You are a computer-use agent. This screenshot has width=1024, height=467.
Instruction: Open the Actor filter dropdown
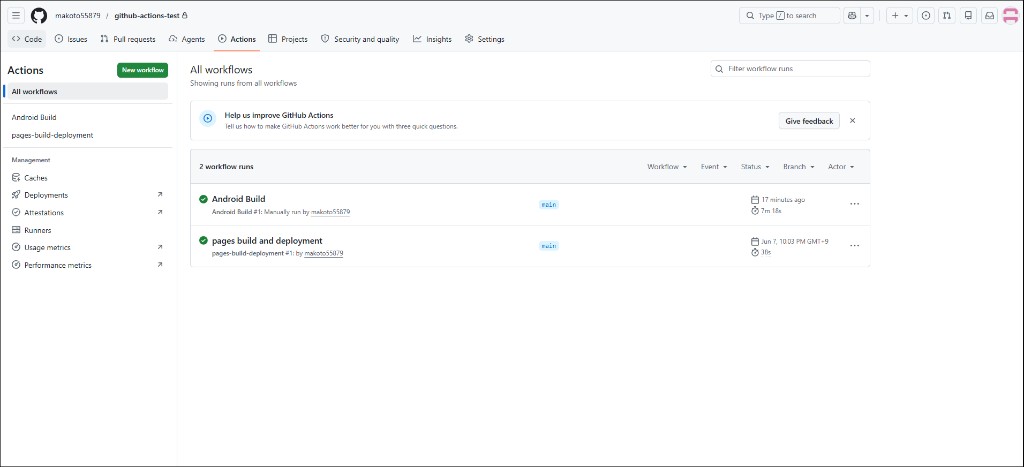tap(841, 167)
